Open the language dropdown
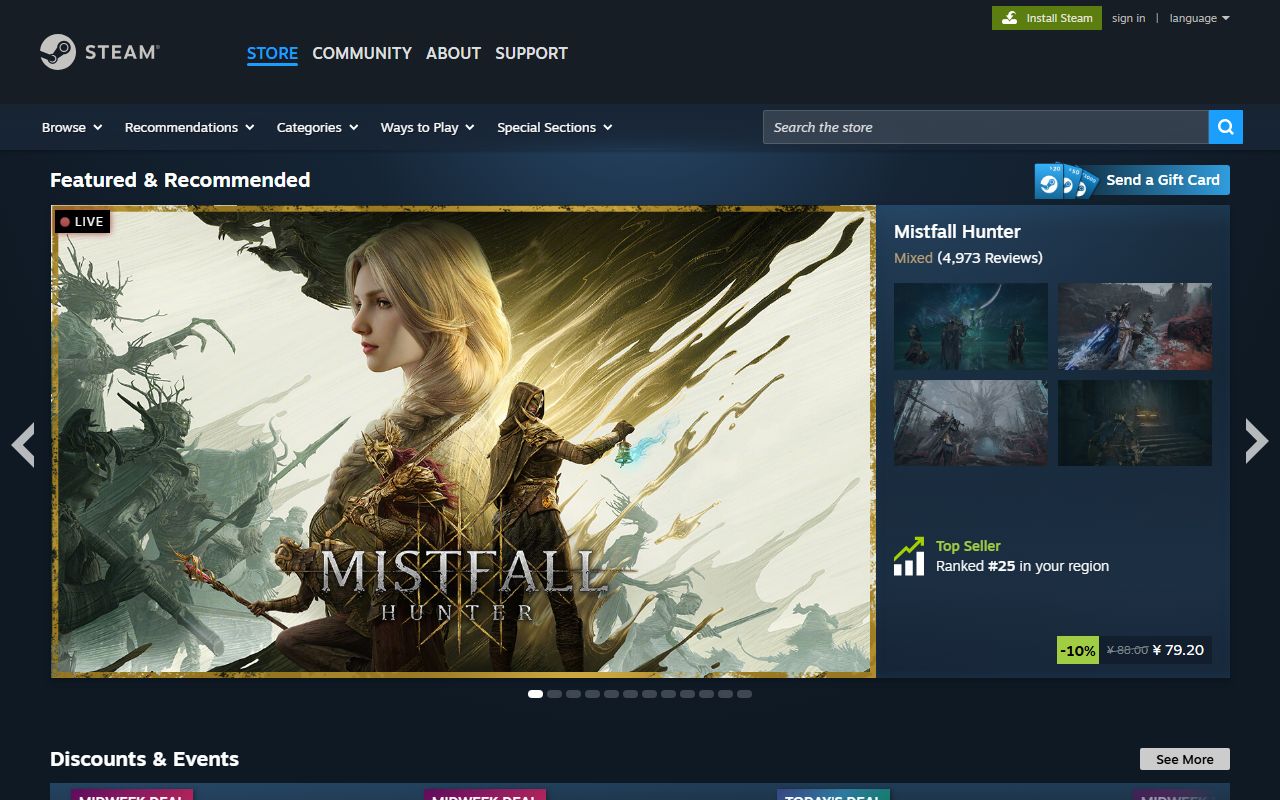The image size is (1280, 800). pos(1199,18)
